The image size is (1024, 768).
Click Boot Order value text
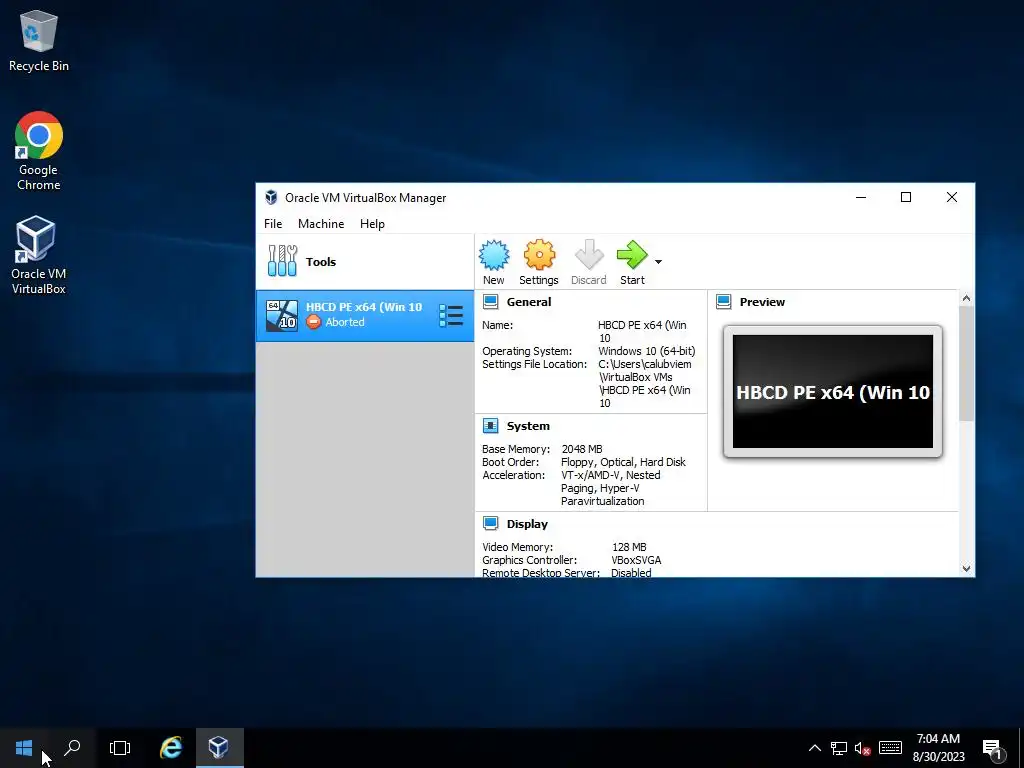[x=623, y=462]
